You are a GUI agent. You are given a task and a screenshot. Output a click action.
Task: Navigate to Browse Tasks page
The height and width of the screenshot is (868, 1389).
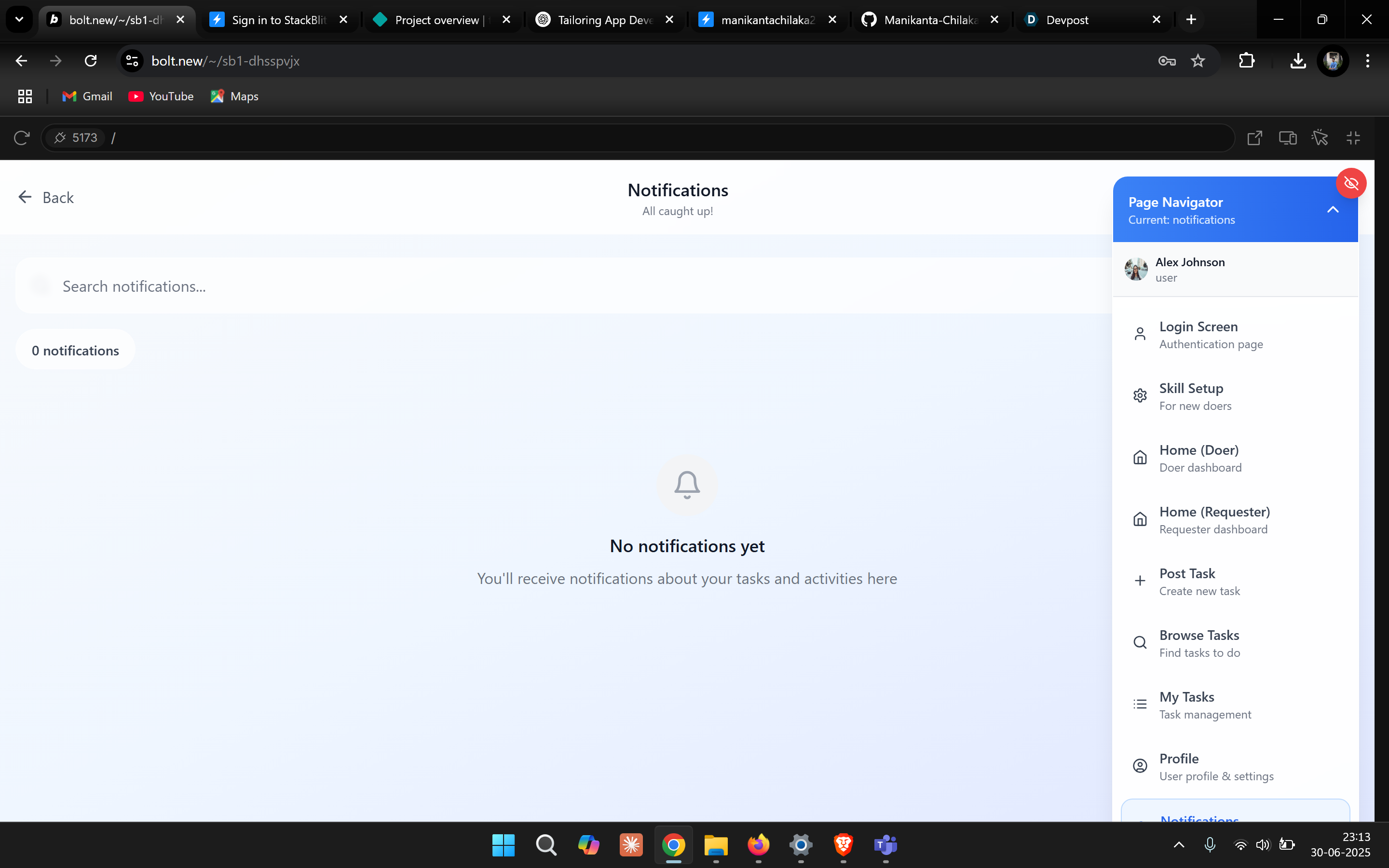click(1198, 643)
